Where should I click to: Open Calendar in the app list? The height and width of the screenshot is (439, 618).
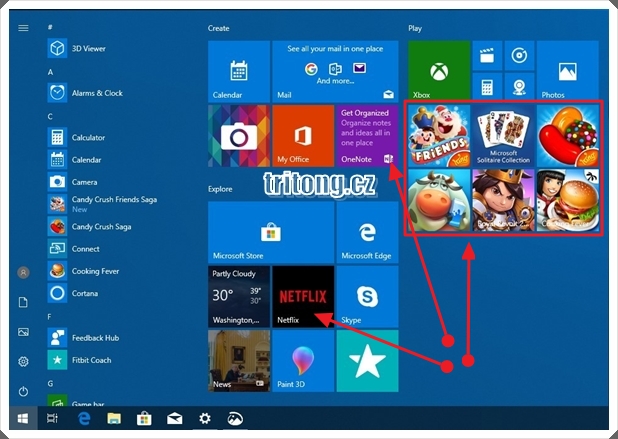tap(102, 160)
